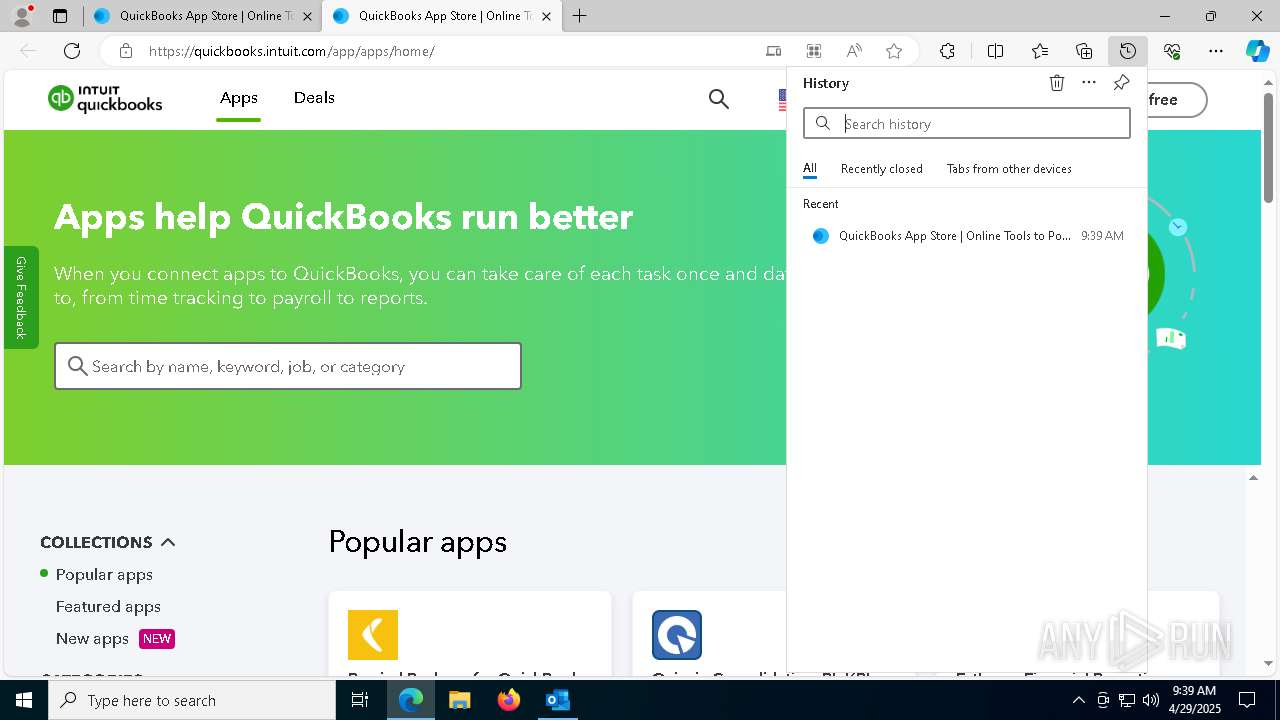Viewport: 1280px width, 720px height.
Task: Collapse the COLLECTIONS section
Action: [108, 542]
